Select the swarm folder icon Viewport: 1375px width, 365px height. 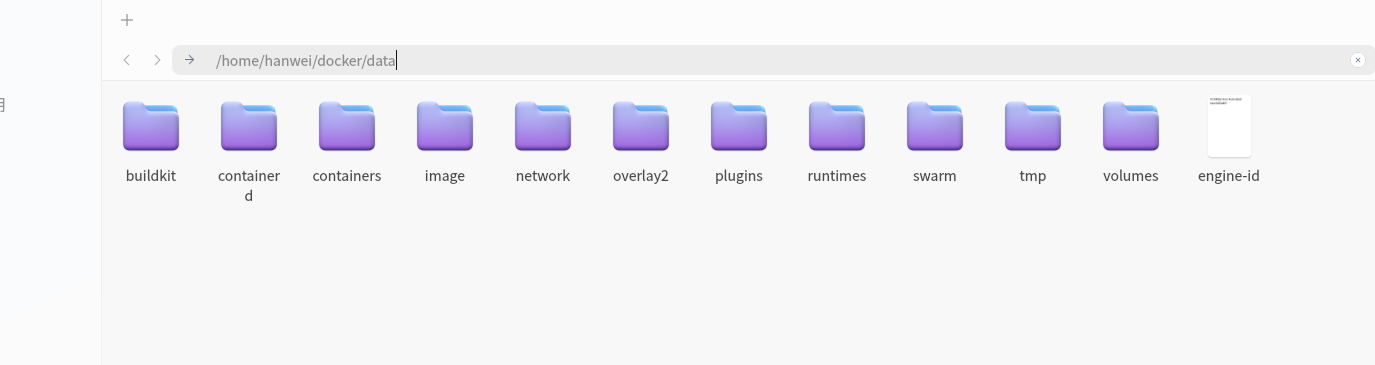tap(935, 126)
